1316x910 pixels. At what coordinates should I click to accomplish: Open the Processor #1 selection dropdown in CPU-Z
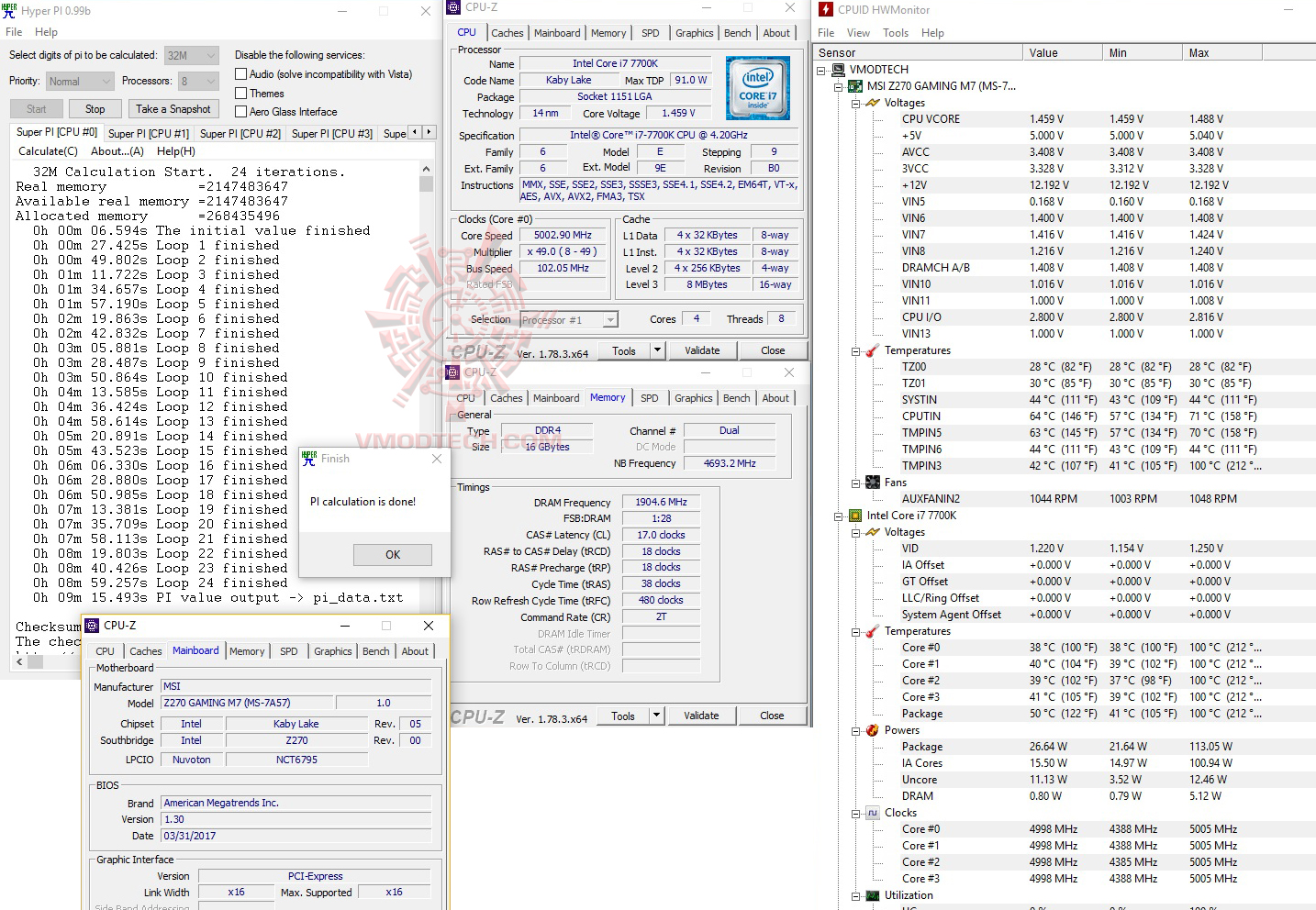point(609,319)
